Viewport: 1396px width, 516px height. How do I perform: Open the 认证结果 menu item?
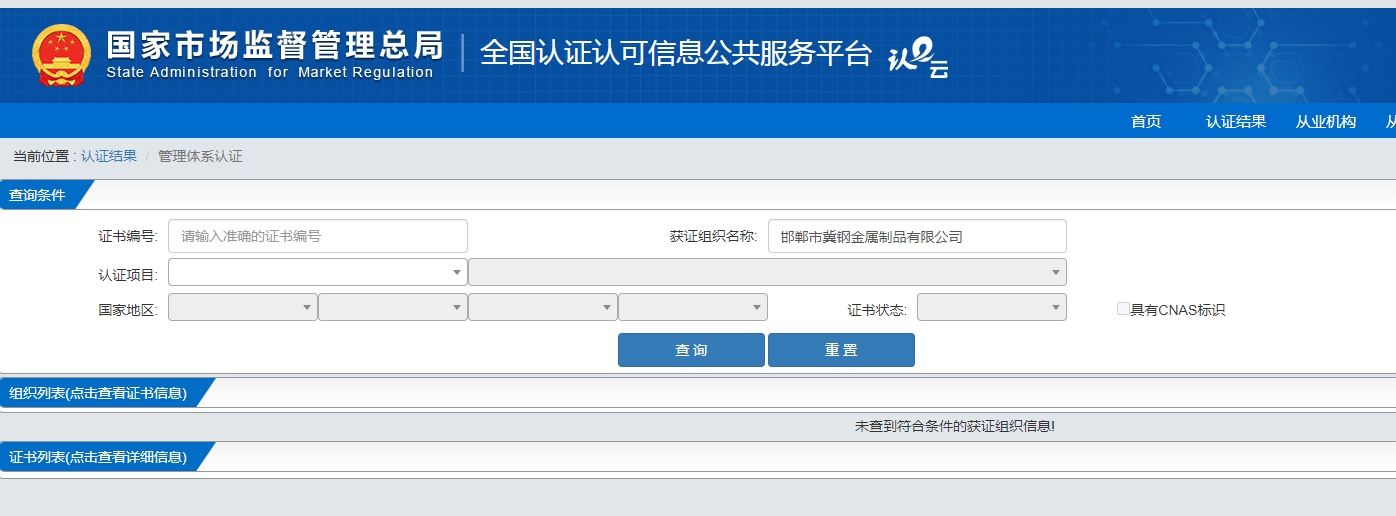[x=1236, y=121]
